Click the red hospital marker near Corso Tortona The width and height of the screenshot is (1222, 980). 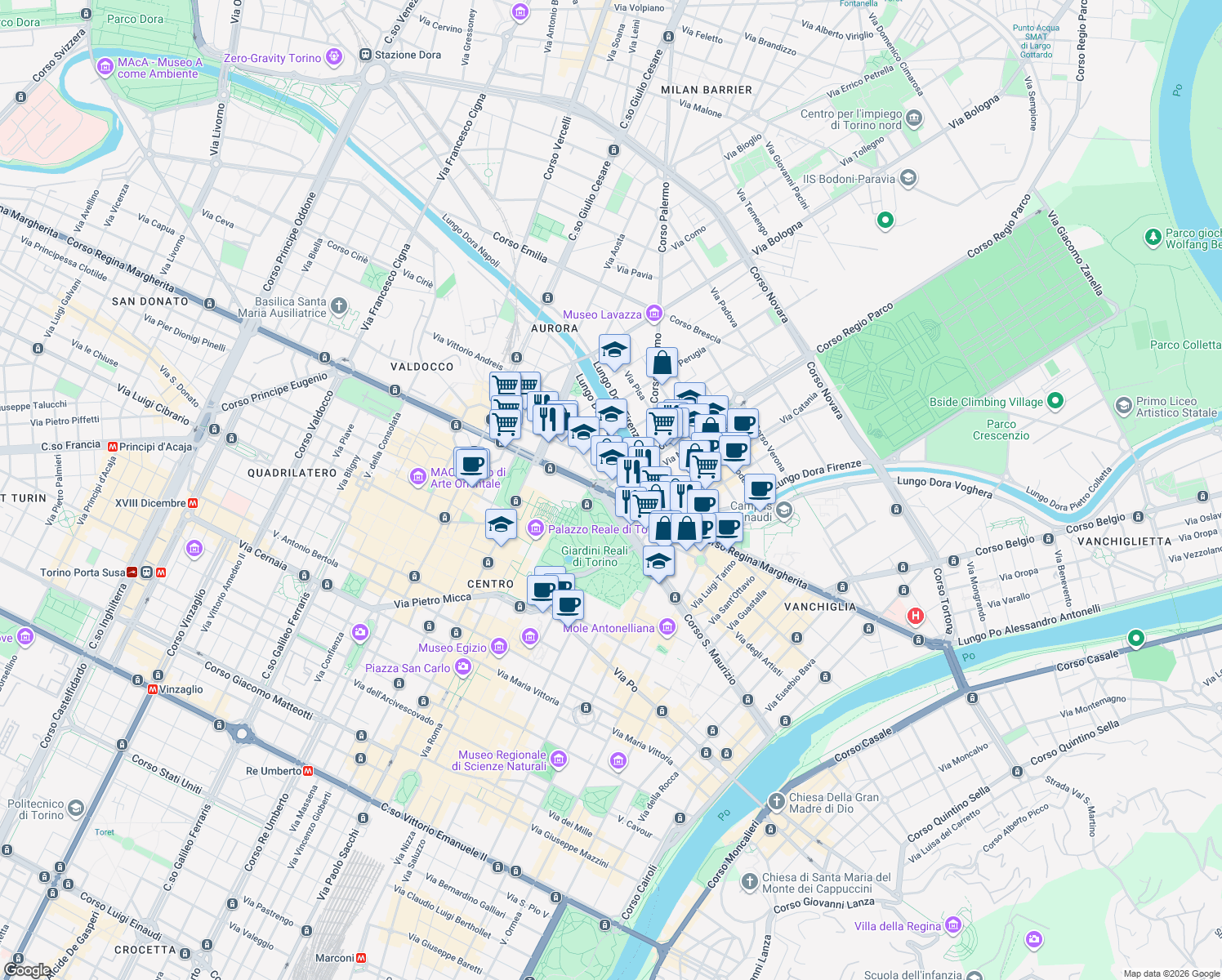[914, 616]
